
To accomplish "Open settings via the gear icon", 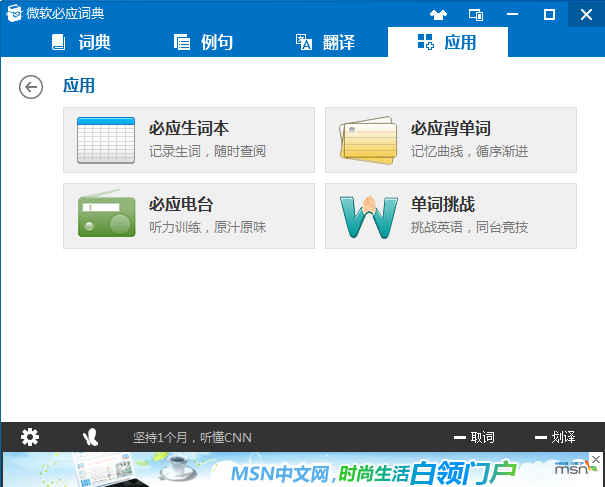I will point(30,437).
